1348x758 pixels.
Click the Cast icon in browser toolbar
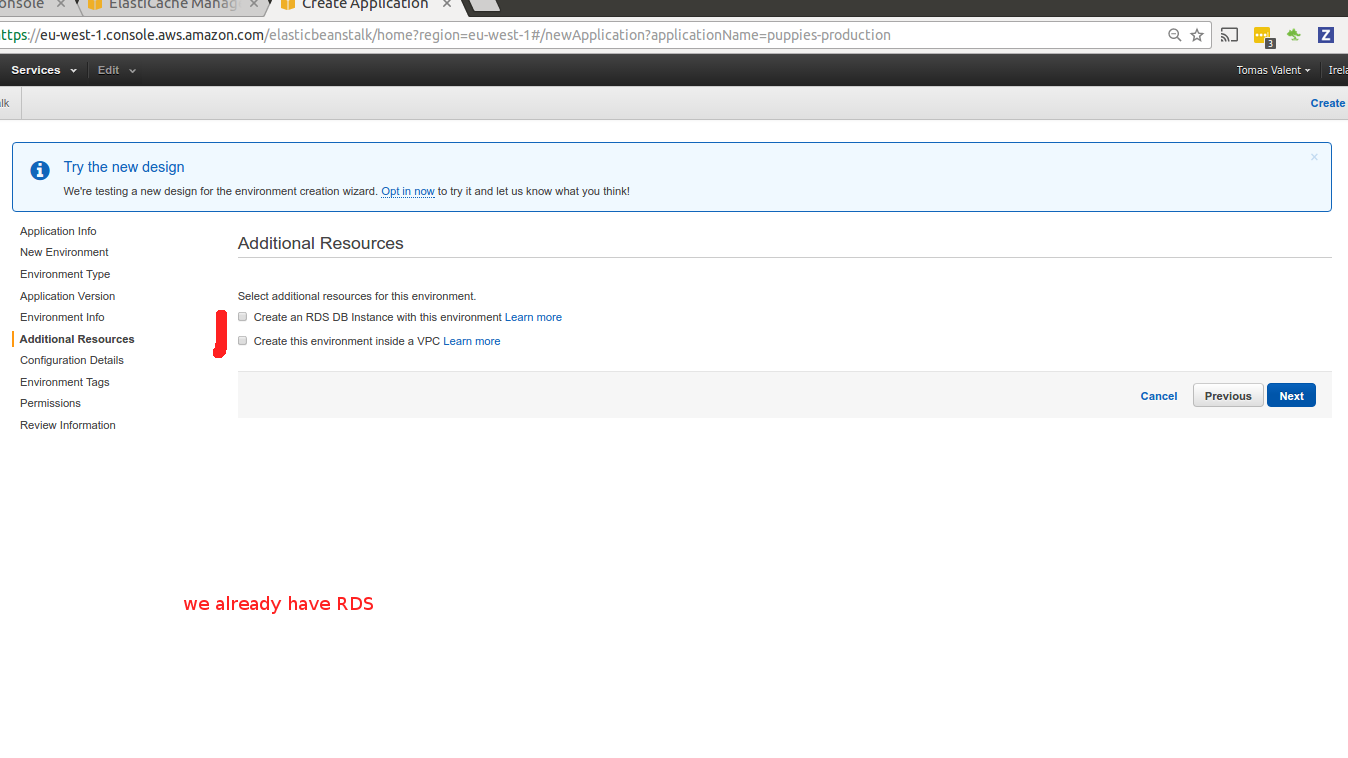click(1230, 35)
